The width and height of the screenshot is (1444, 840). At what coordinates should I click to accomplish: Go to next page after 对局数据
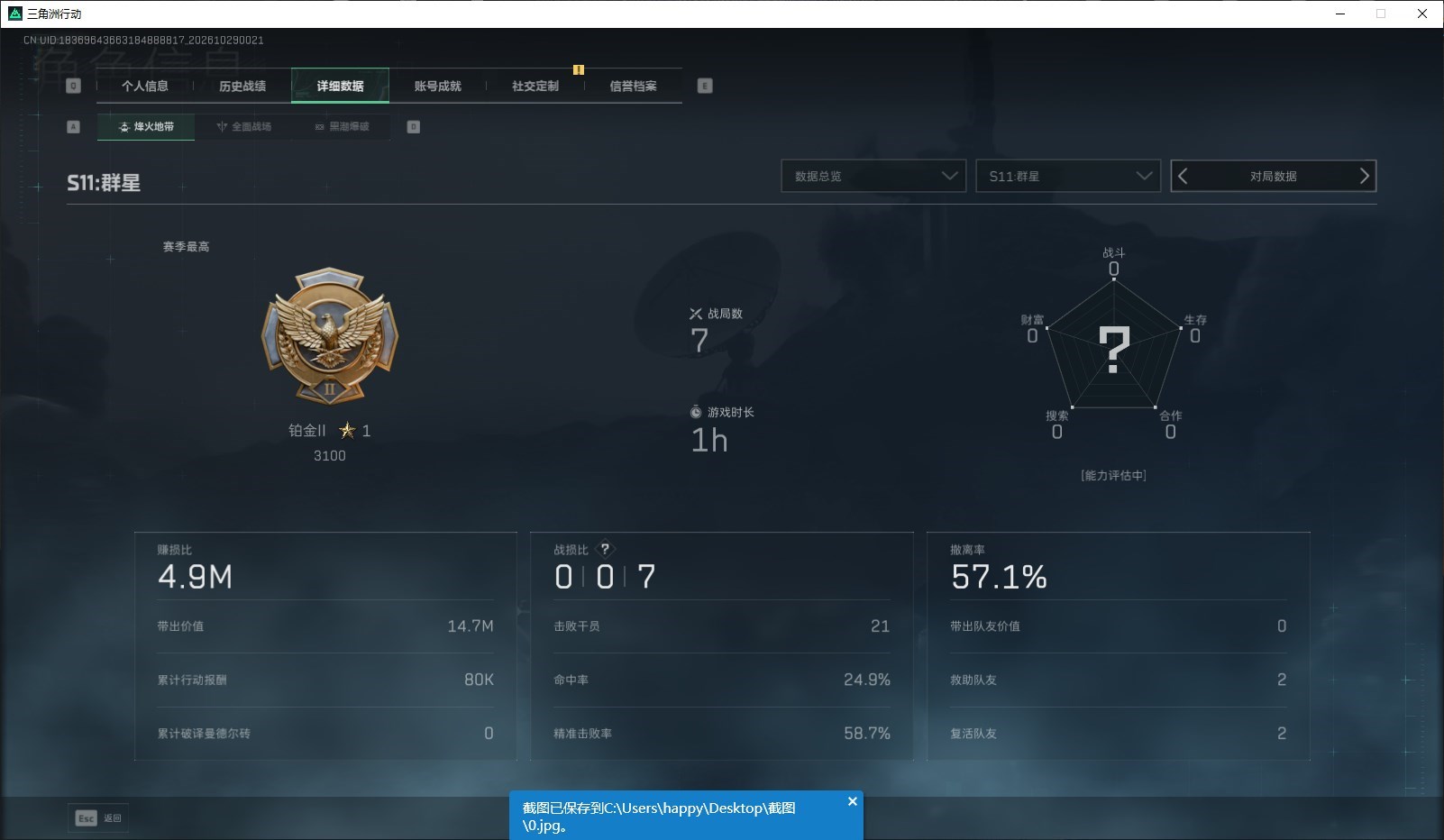point(1364,176)
